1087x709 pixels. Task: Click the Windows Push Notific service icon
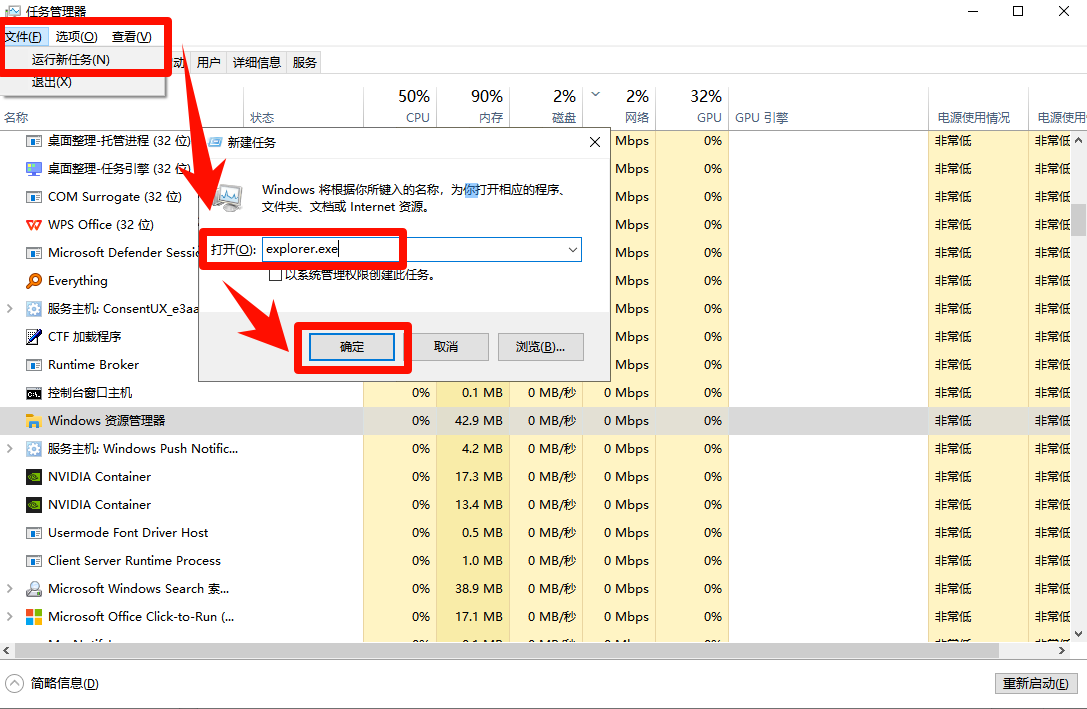tap(33, 449)
